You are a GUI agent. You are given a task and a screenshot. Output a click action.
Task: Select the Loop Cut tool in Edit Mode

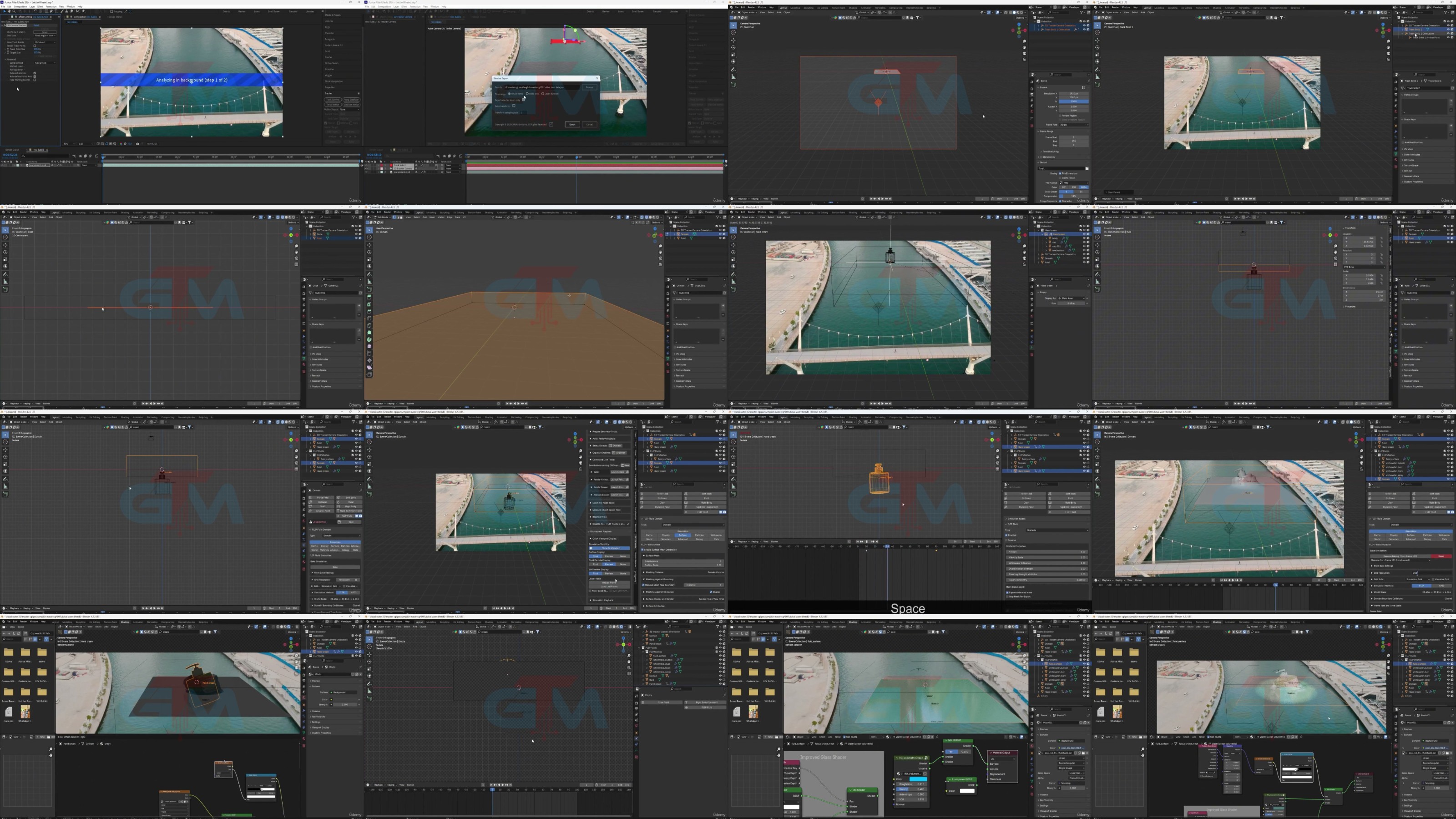point(369,318)
